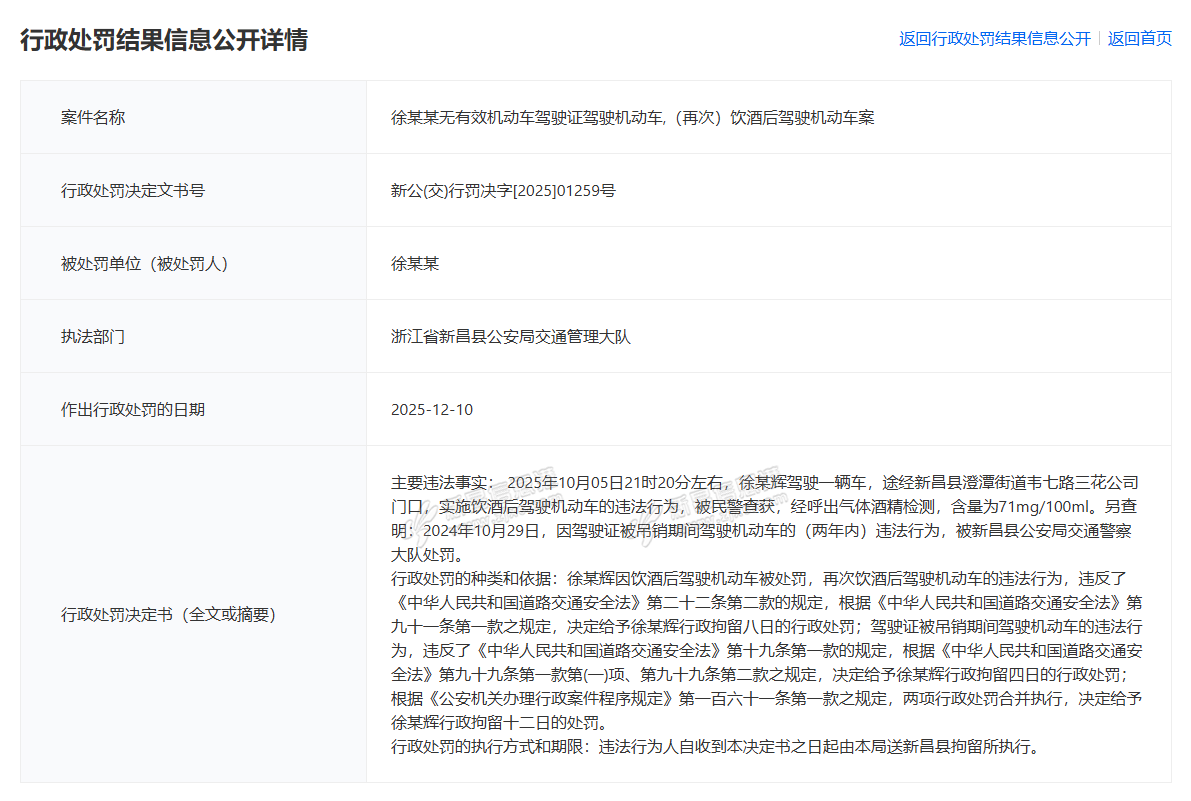Viewport: 1191px width, 801px height.
Task: Click the 浙江省新昌县公安局交通管理大队 department value
Action: point(511,337)
